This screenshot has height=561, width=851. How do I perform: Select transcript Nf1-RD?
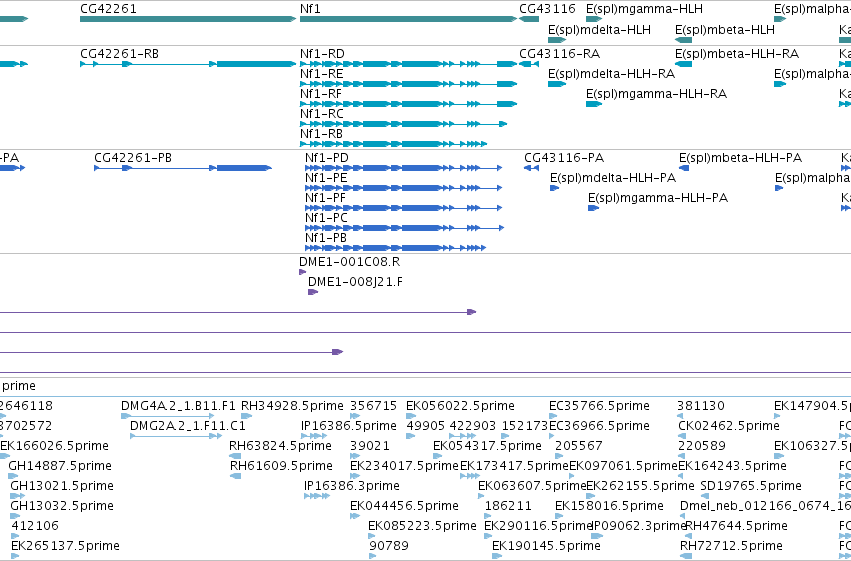click(x=408, y=64)
